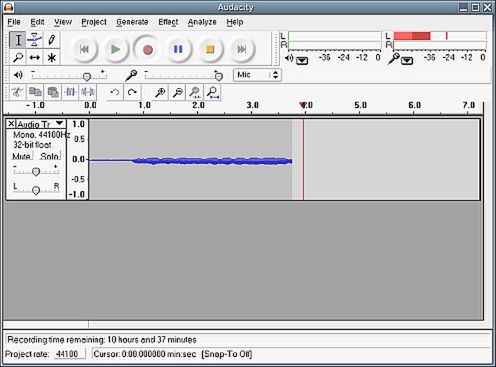Image resolution: width=496 pixels, height=367 pixels.
Task: Click the "32-bit float" track format text
Action: point(32,145)
